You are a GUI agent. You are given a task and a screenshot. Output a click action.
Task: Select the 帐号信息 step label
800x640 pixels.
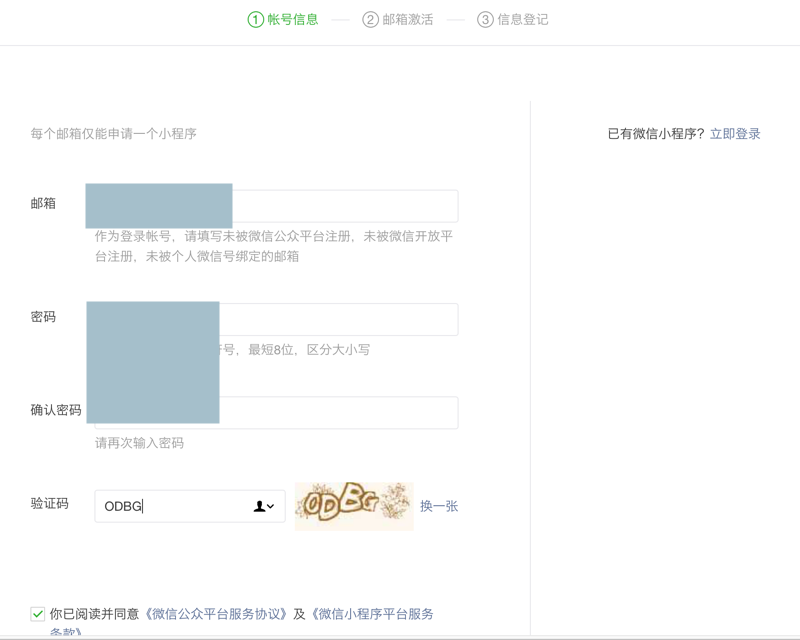pos(293,19)
